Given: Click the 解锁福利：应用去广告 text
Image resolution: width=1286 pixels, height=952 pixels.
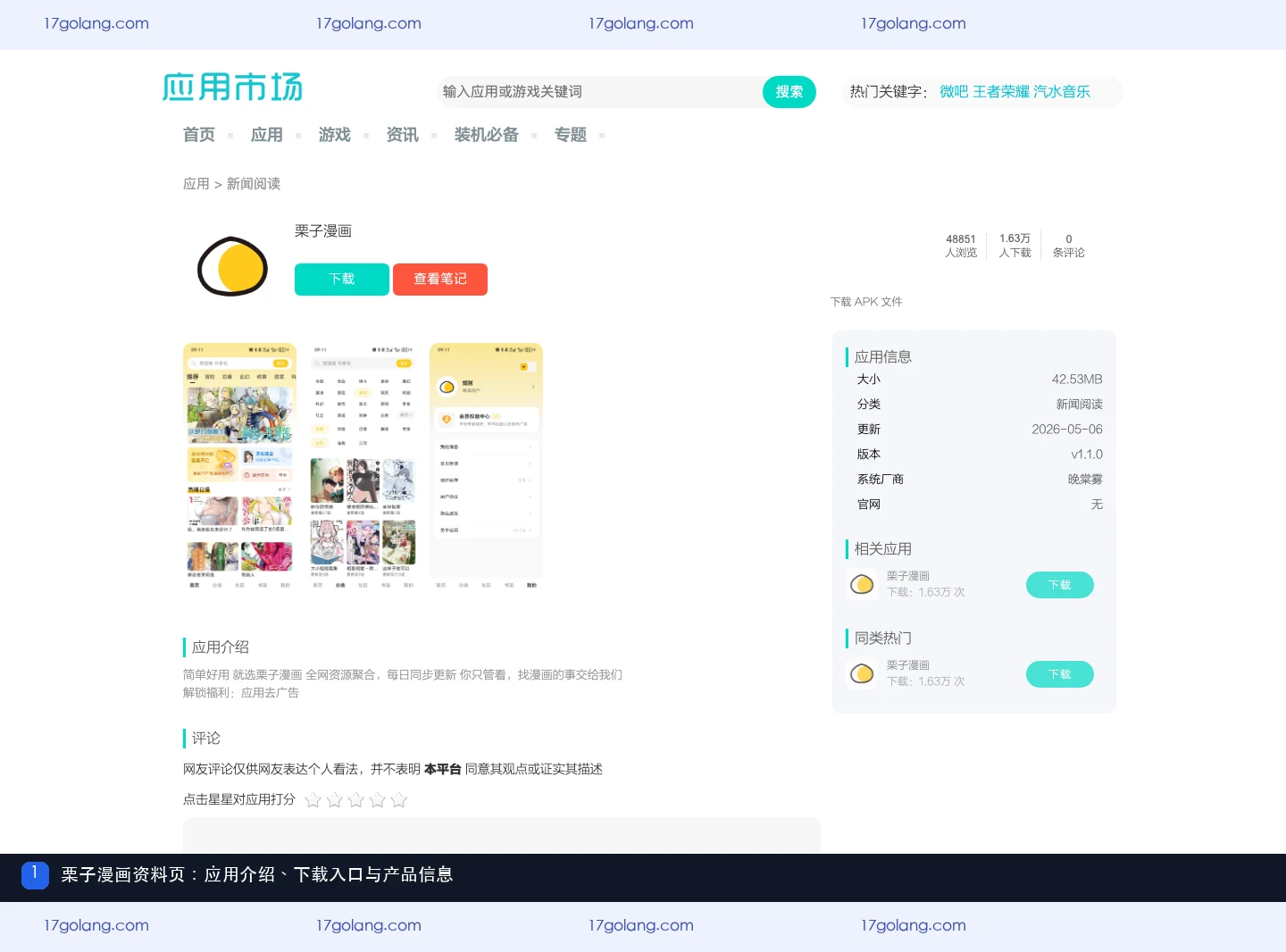Looking at the screenshot, I should pos(241,693).
